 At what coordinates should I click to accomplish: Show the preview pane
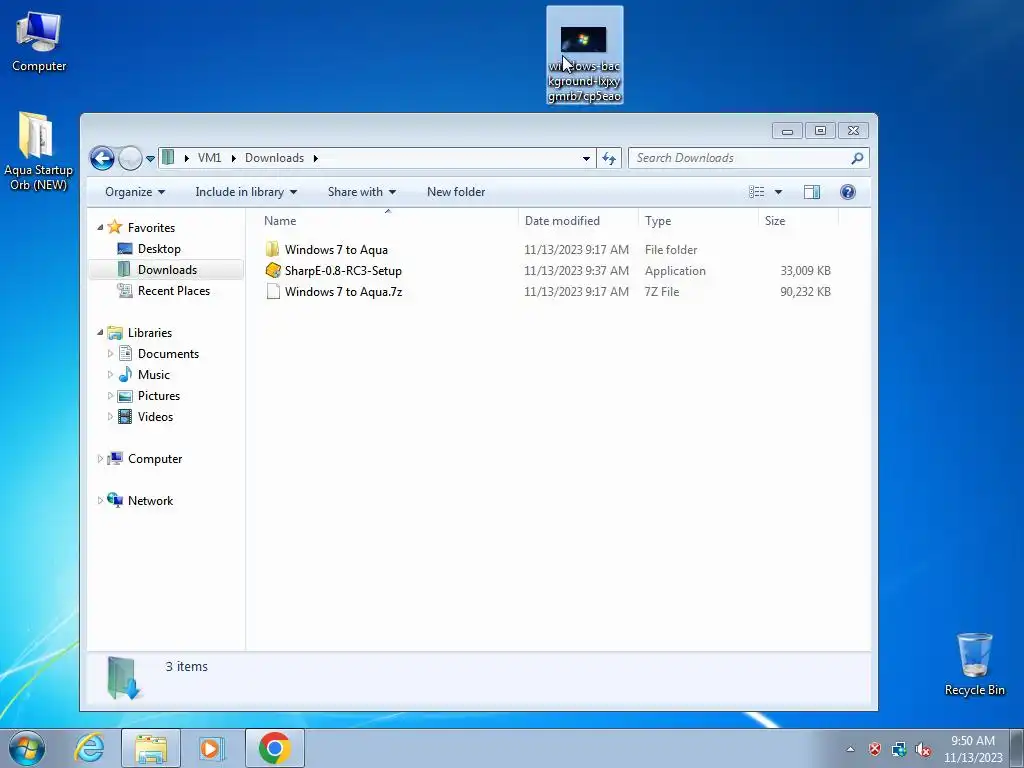click(x=812, y=192)
